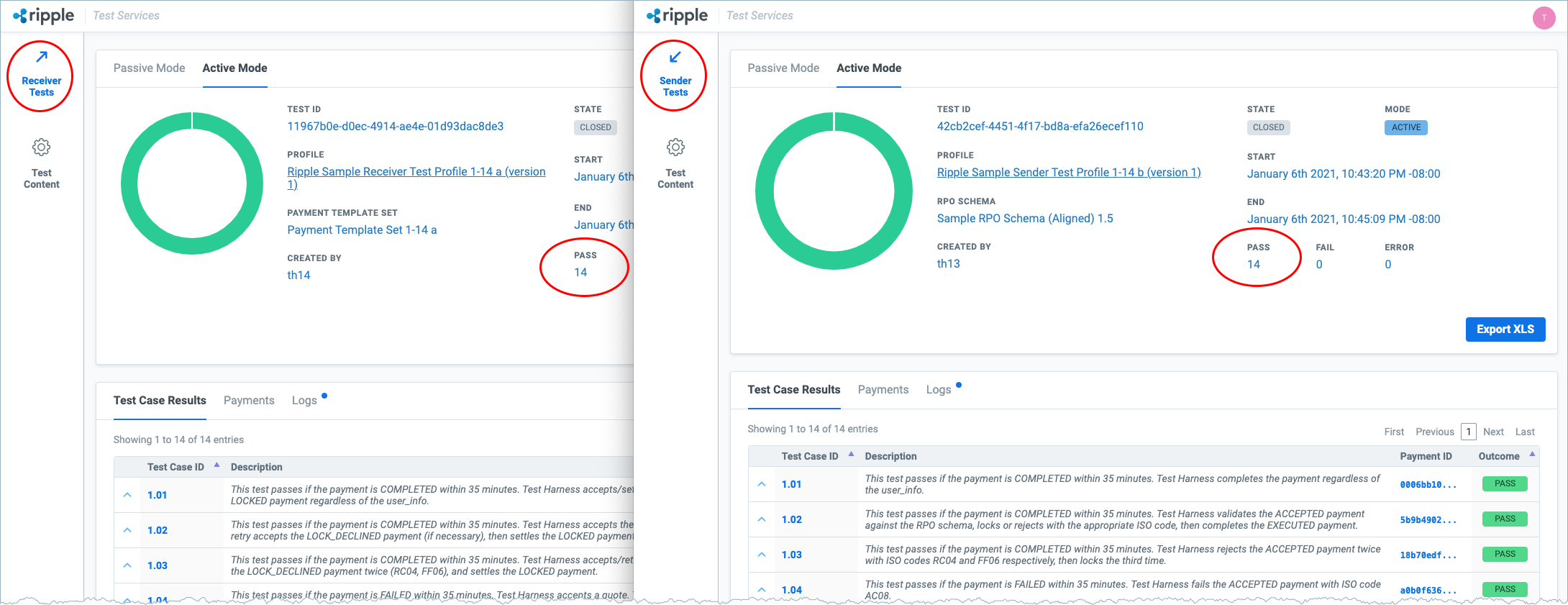Viewport: 1568px width, 605px height.
Task: Open Sender Tests in the right window sidebar
Action: click(x=675, y=75)
